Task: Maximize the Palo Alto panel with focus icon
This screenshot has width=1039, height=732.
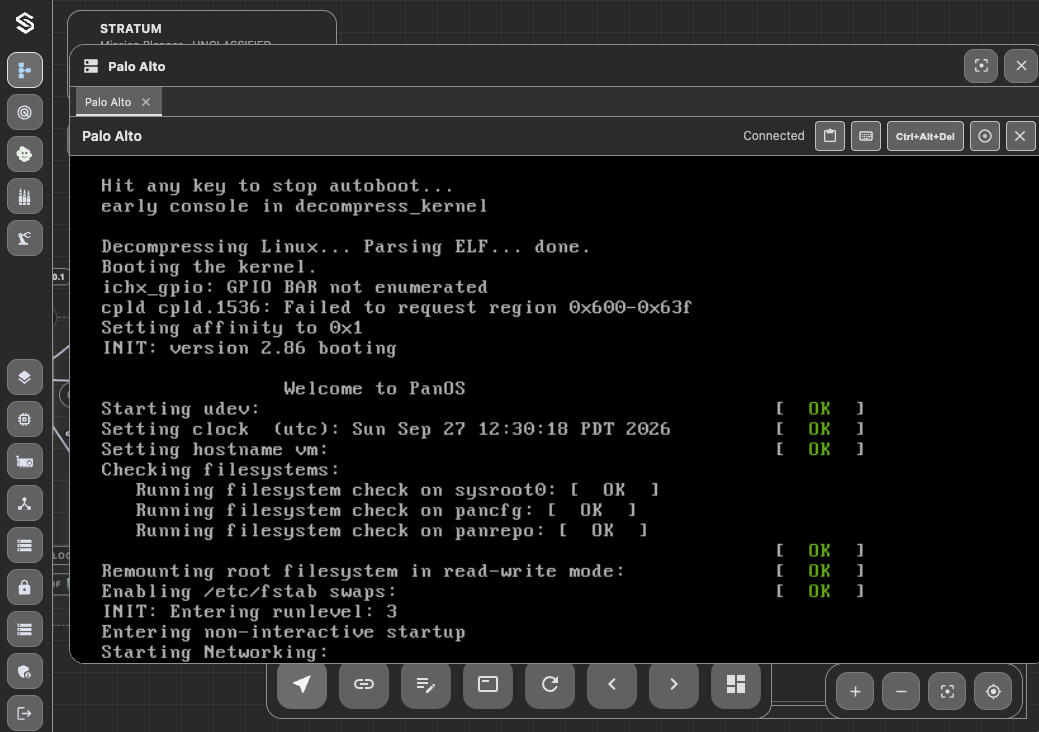Action: (x=981, y=66)
